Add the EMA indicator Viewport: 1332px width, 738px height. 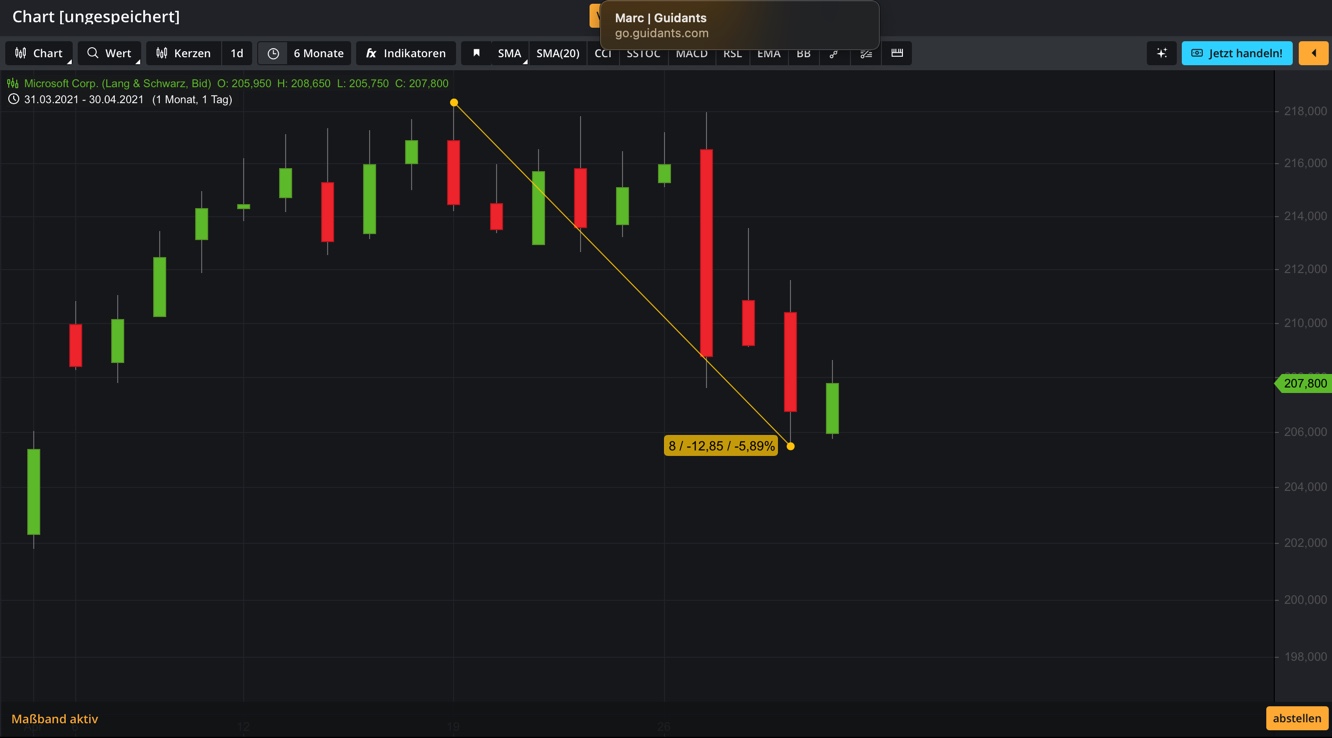click(769, 53)
